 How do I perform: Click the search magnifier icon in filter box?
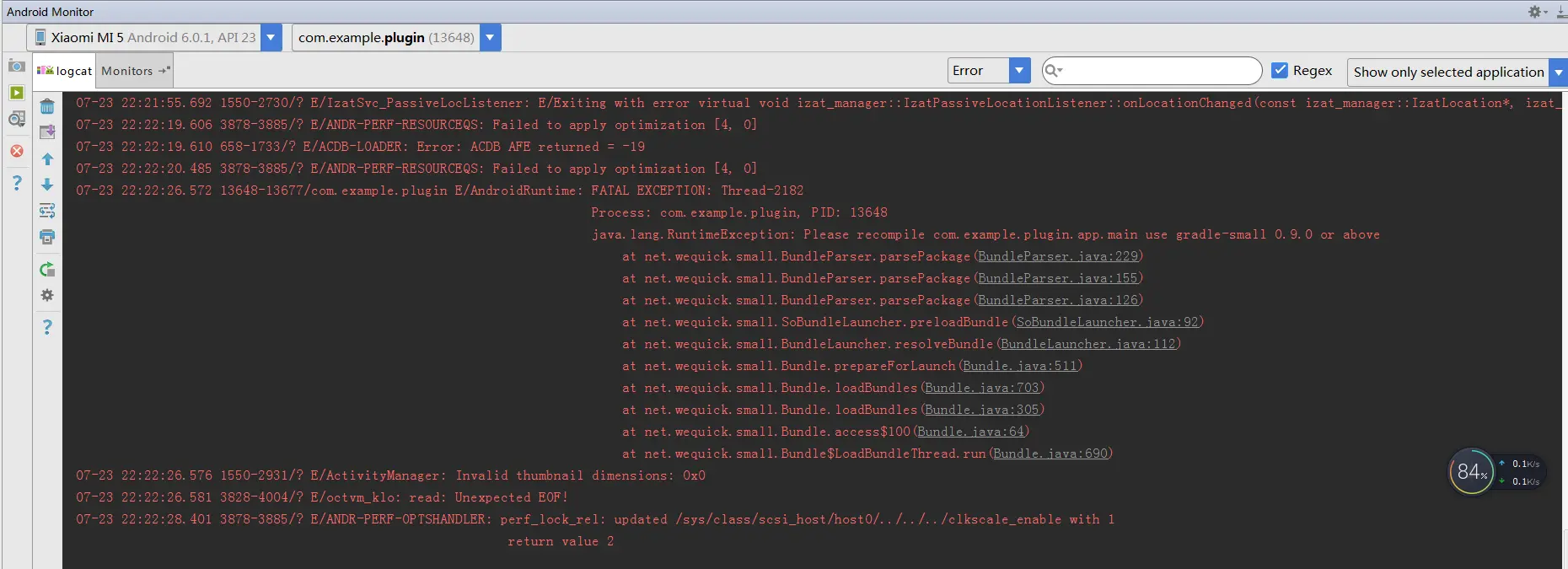(x=1054, y=71)
